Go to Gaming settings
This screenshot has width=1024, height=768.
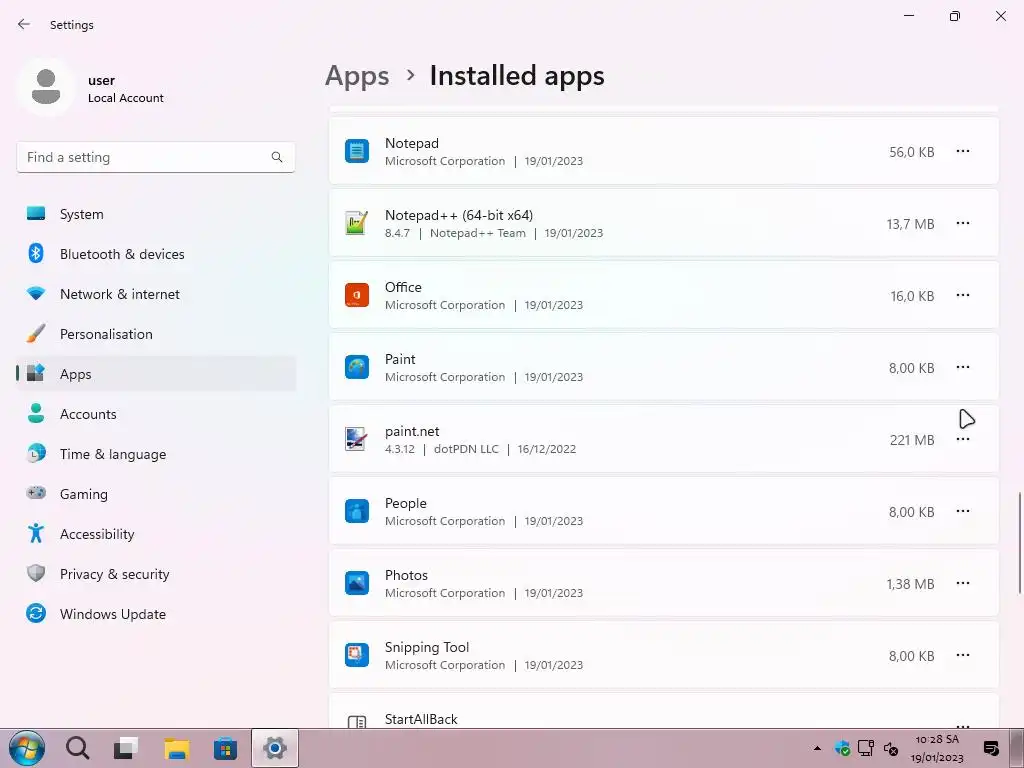pyautogui.click(x=156, y=494)
